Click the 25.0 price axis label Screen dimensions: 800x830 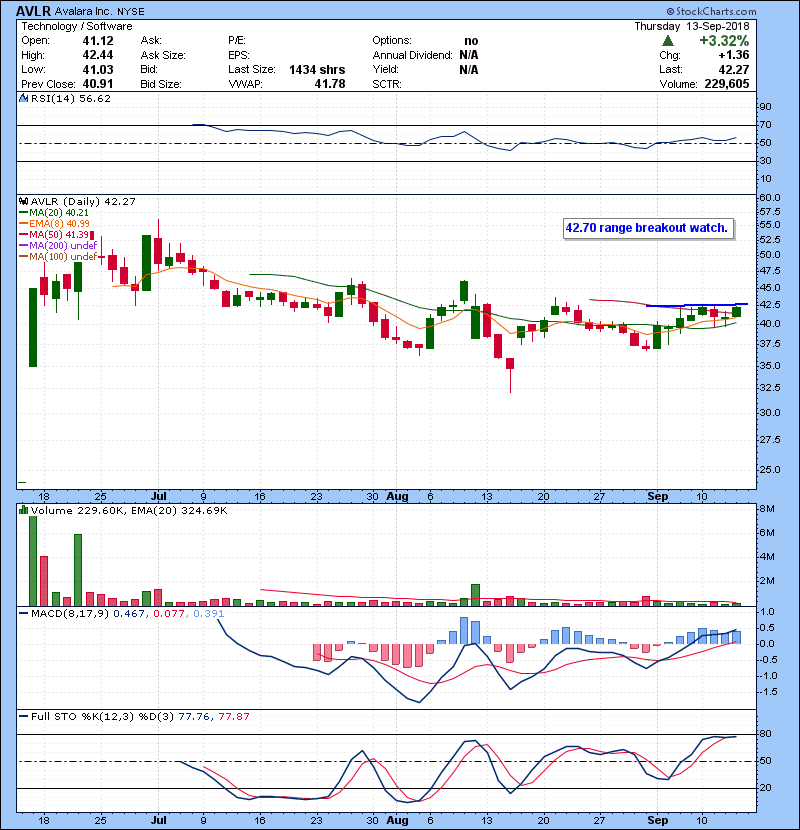tap(769, 470)
